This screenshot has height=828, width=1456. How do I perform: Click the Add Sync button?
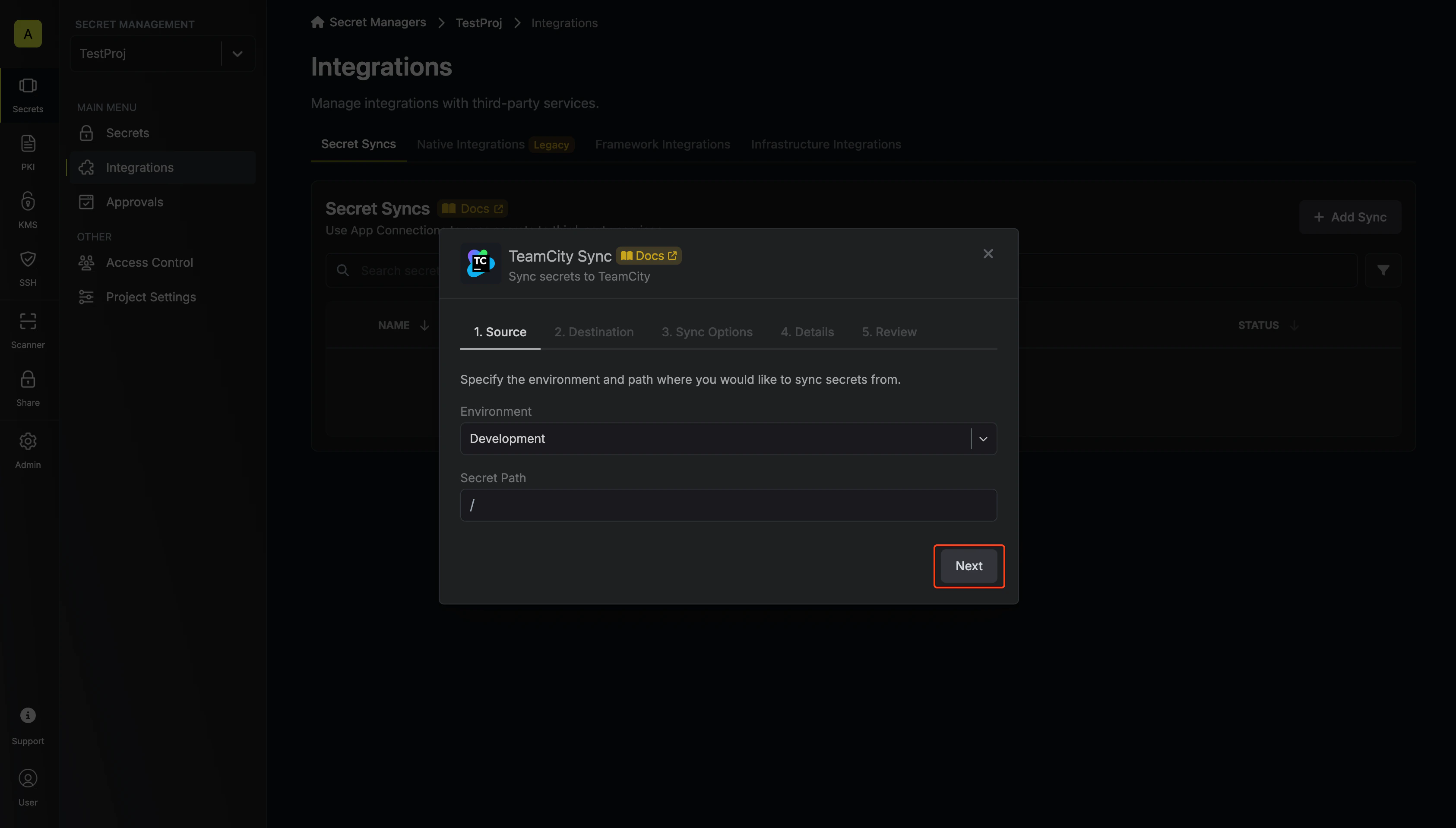(1350, 217)
